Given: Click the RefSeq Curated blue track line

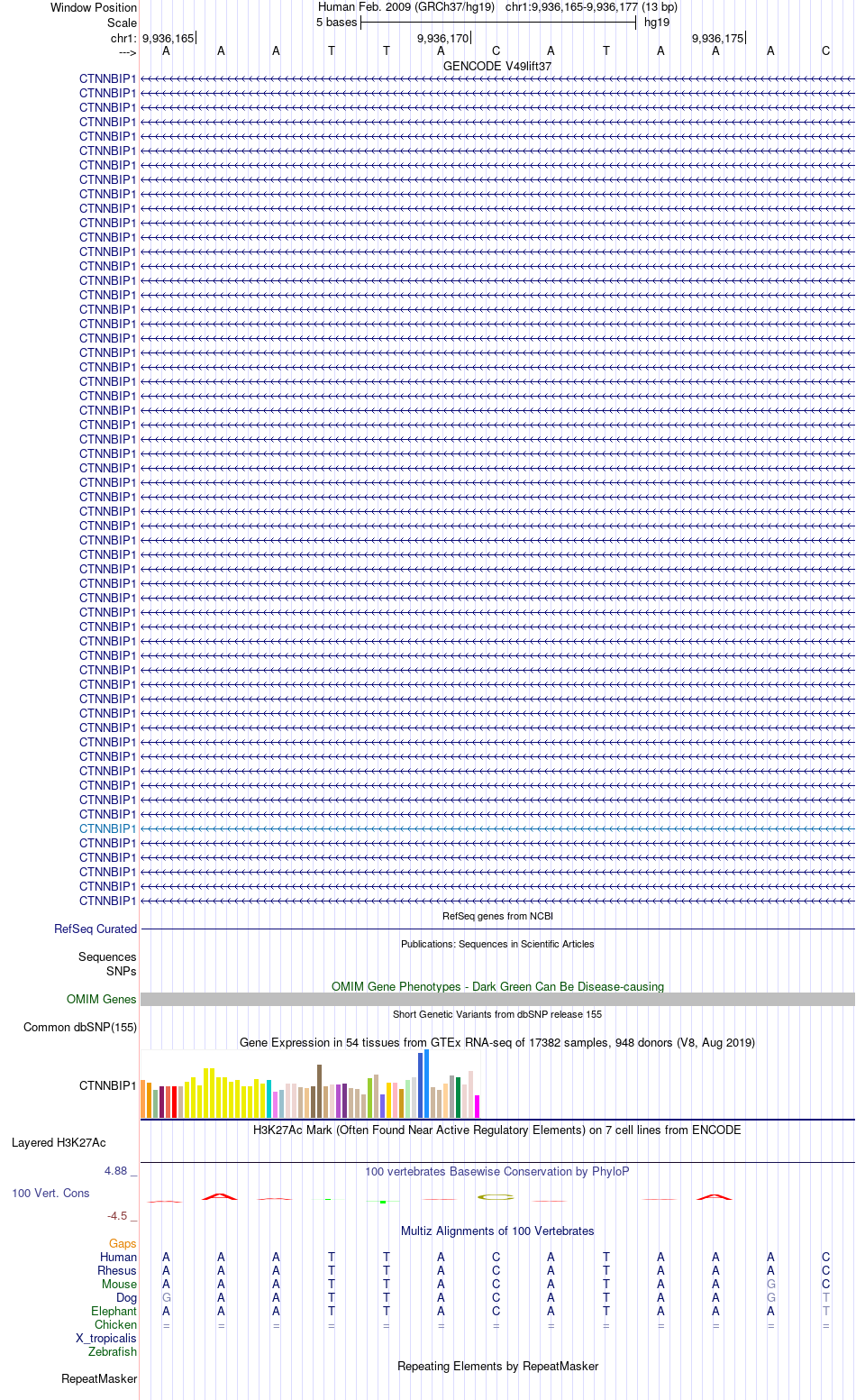Looking at the screenshot, I should pyautogui.click(x=497, y=929).
